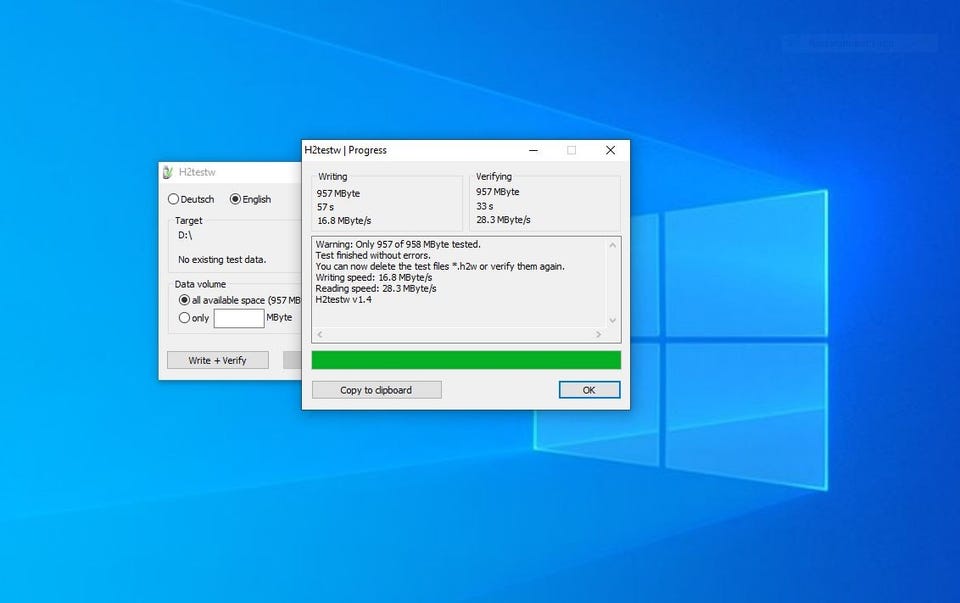This screenshot has width=960, height=603.
Task: Click the log line about deleting *.h2w files
Action: pyautogui.click(x=440, y=266)
